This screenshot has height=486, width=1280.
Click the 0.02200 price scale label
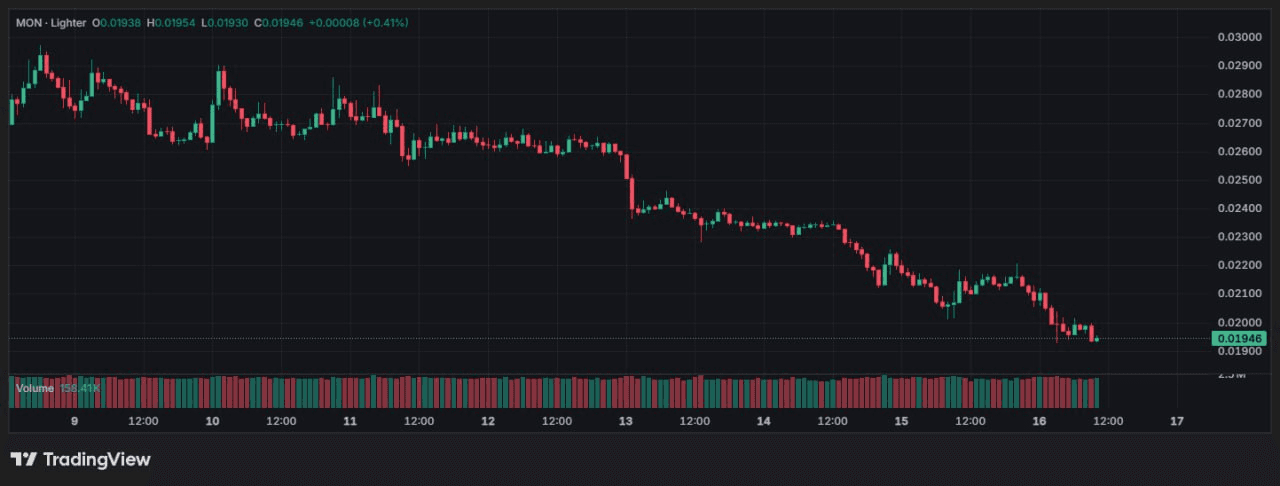pos(1238,265)
